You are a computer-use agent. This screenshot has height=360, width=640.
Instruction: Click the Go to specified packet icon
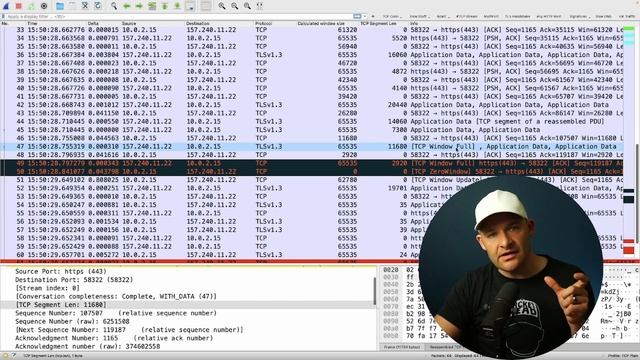point(152,6)
